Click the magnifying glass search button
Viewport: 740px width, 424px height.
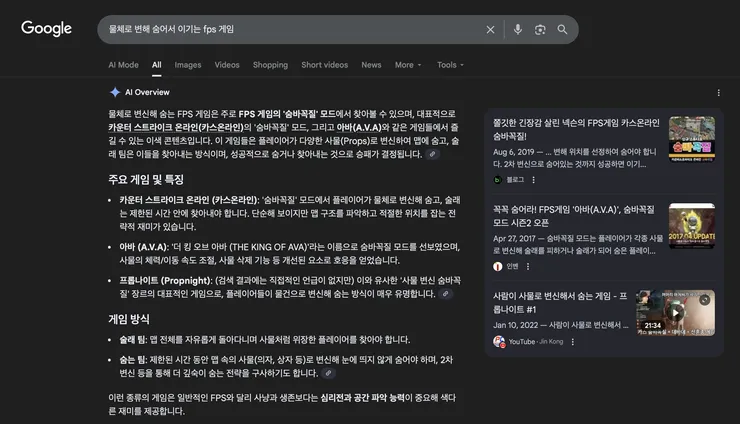point(562,29)
